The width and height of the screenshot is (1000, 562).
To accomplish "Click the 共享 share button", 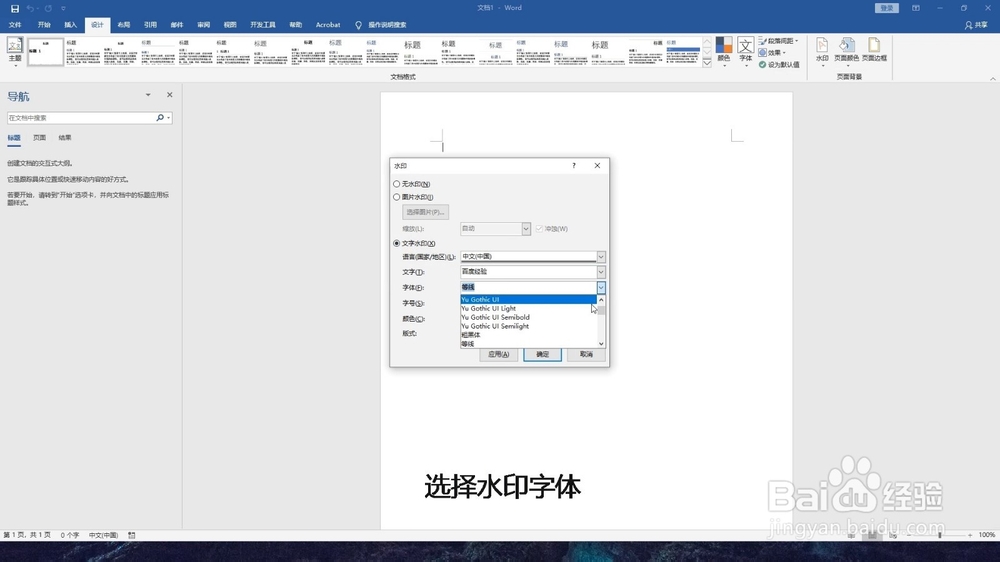I will (976, 25).
